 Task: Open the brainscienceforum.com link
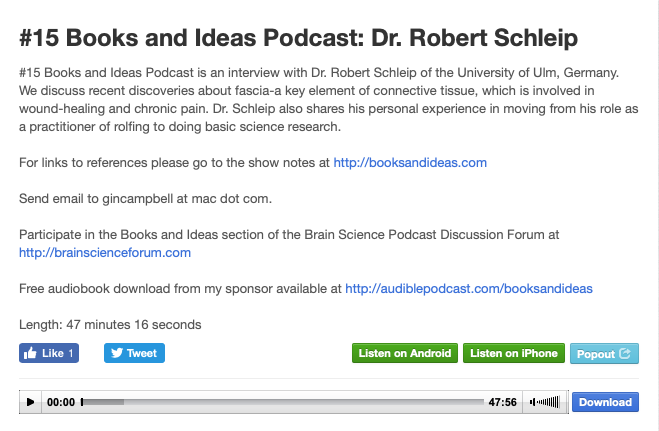105,252
